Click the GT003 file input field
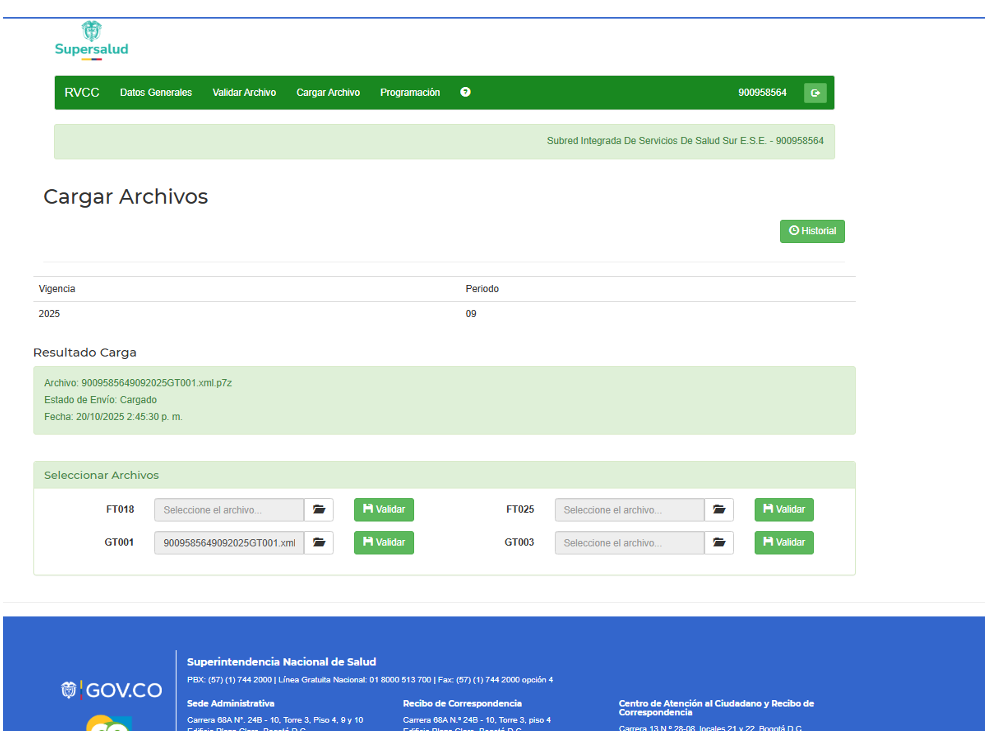Screen dimensions: 992x741 click(629, 543)
